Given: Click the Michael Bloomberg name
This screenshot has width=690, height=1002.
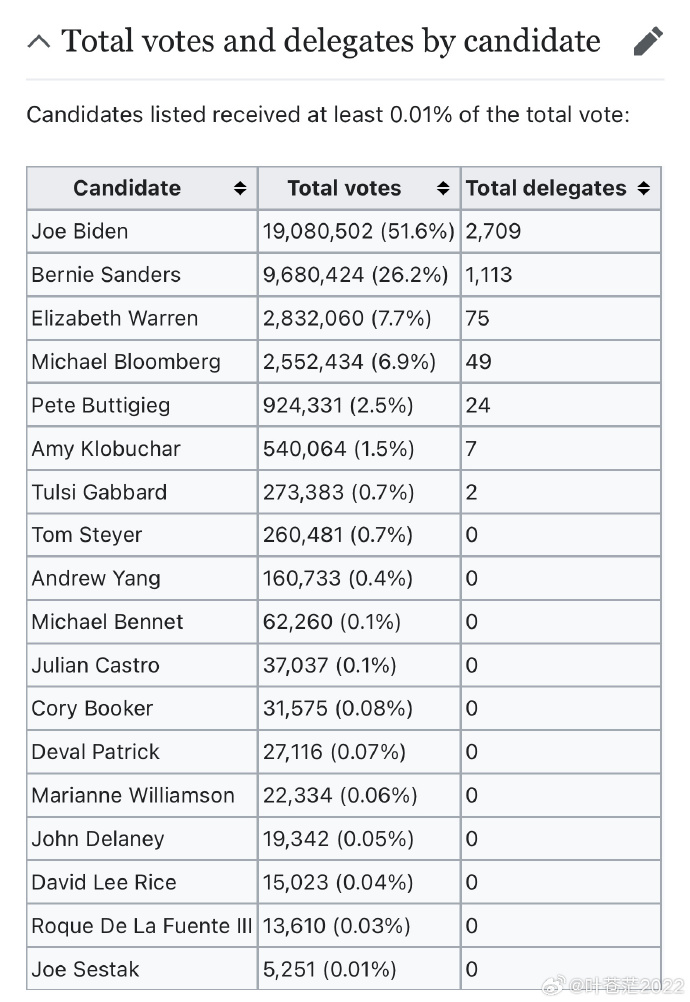Looking at the screenshot, I should click(x=126, y=362).
